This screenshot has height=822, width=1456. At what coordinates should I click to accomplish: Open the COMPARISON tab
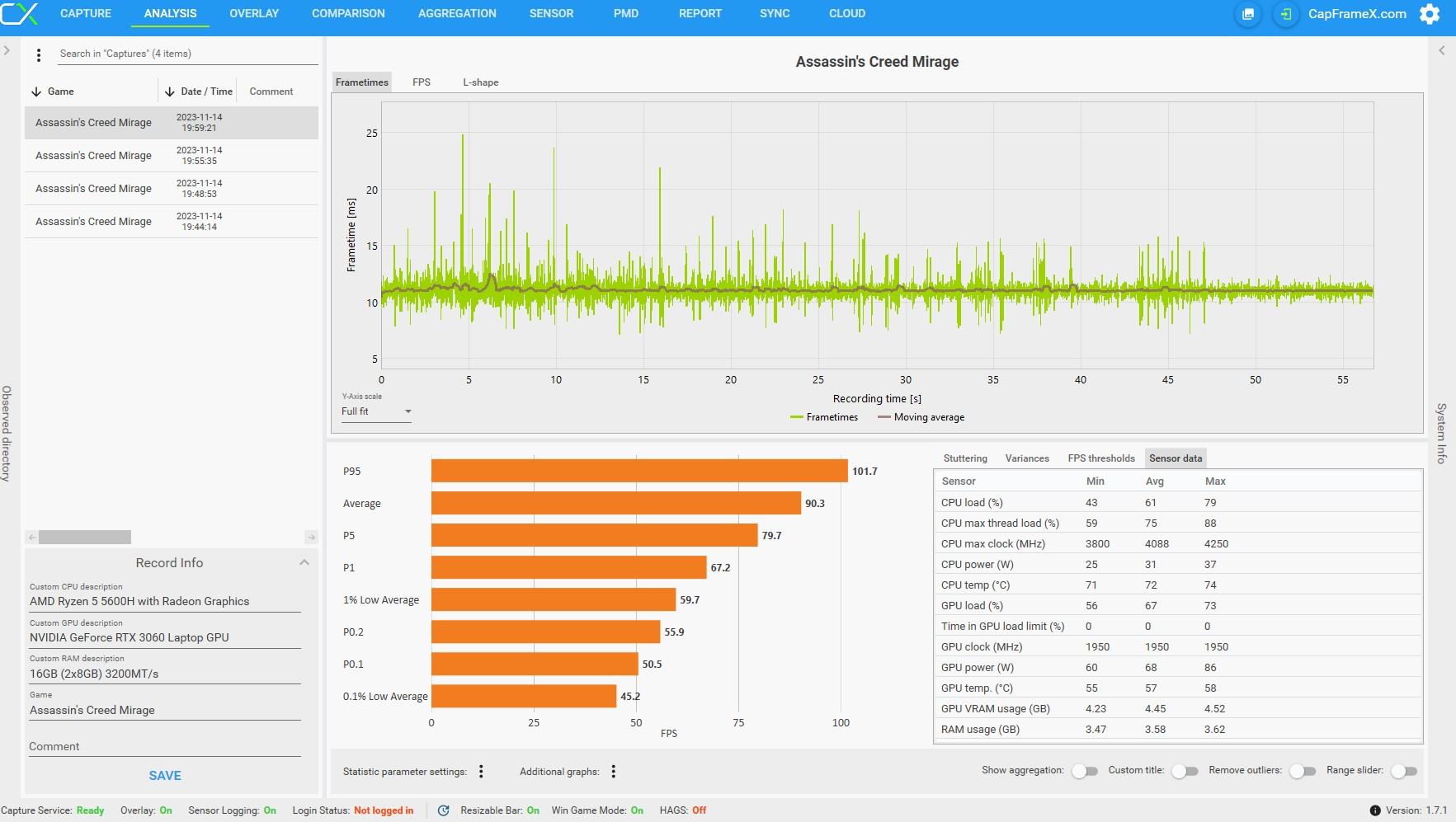pos(348,13)
